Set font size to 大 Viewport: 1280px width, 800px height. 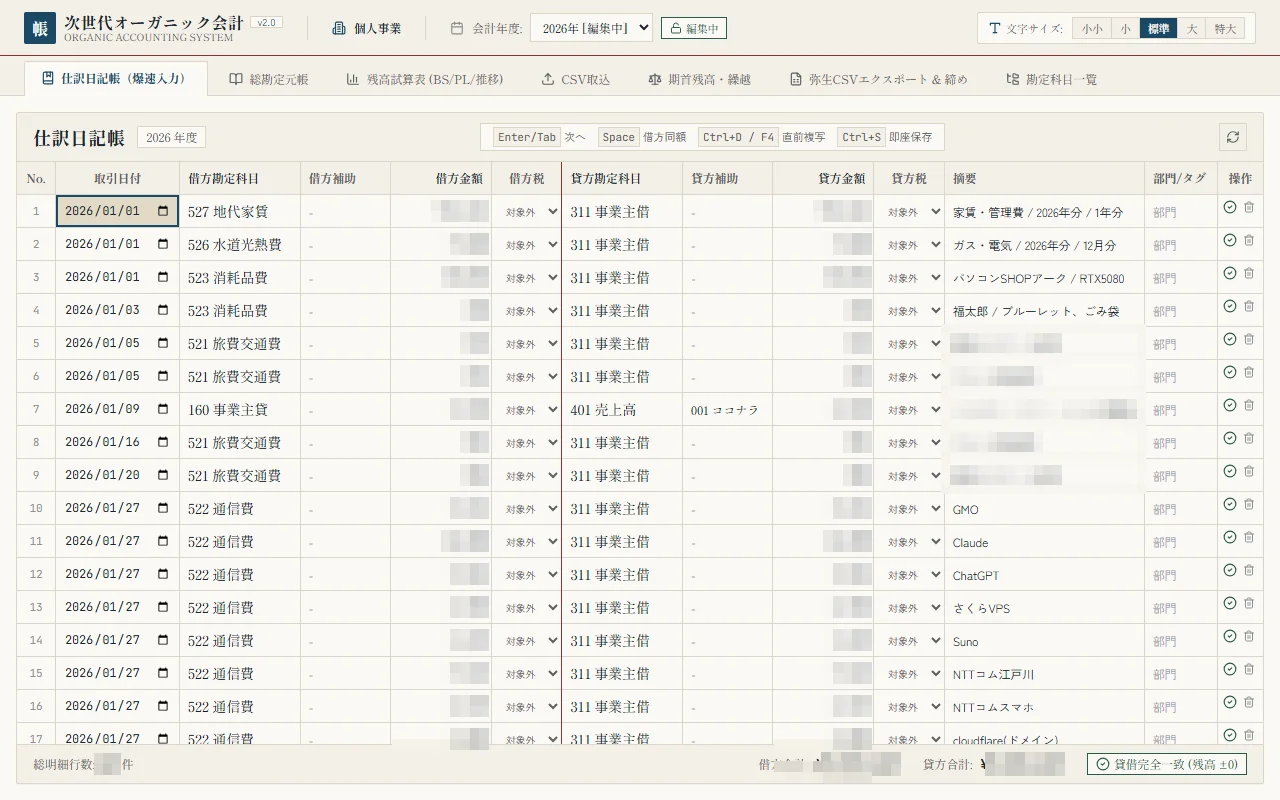pos(1191,29)
